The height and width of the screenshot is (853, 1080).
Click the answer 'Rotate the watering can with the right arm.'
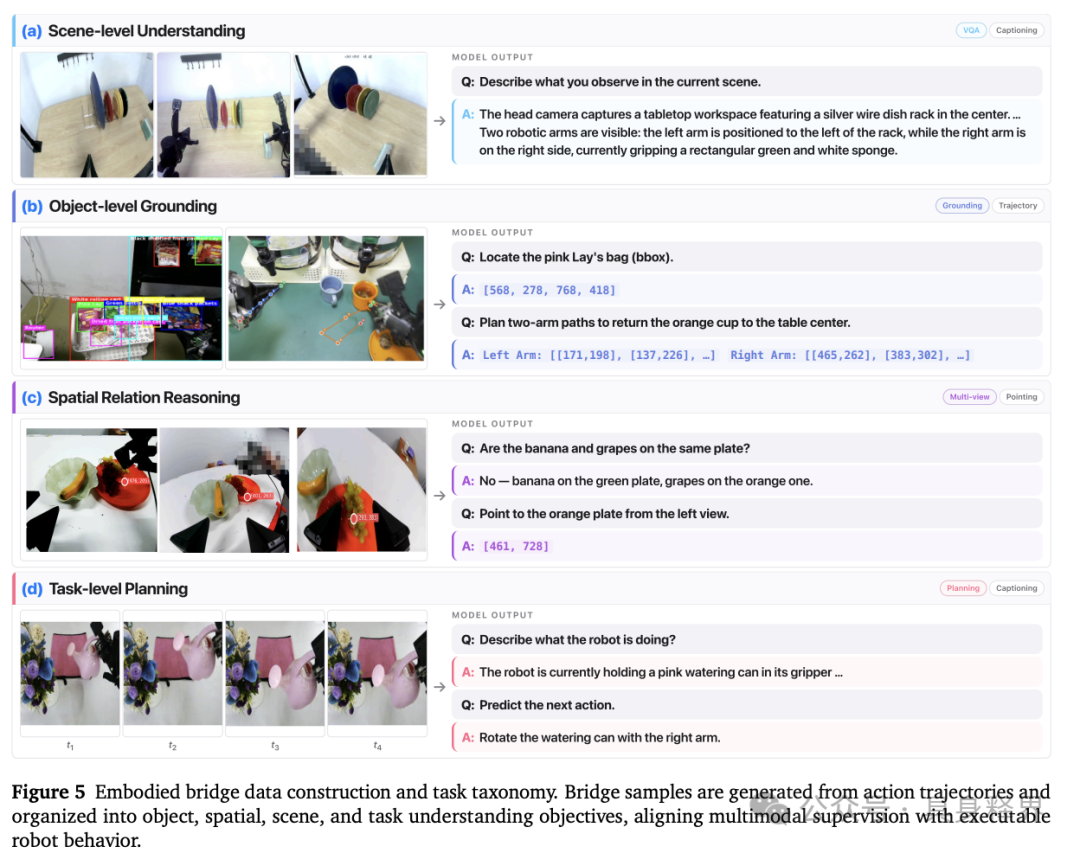click(x=747, y=738)
